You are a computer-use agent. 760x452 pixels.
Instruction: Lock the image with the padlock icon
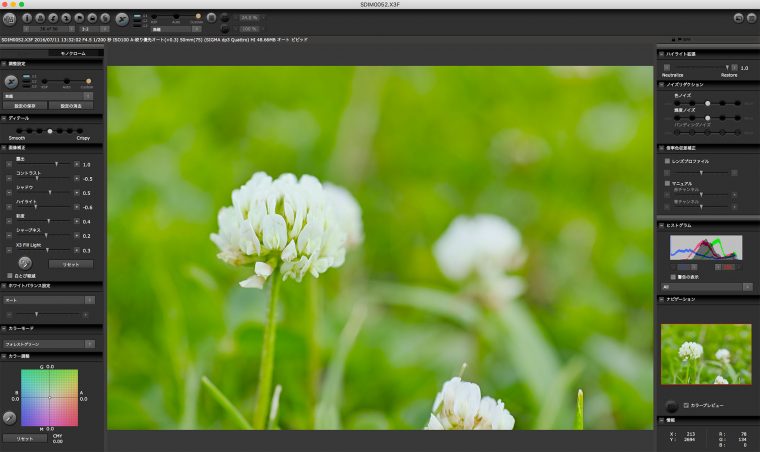tap(92, 18)
